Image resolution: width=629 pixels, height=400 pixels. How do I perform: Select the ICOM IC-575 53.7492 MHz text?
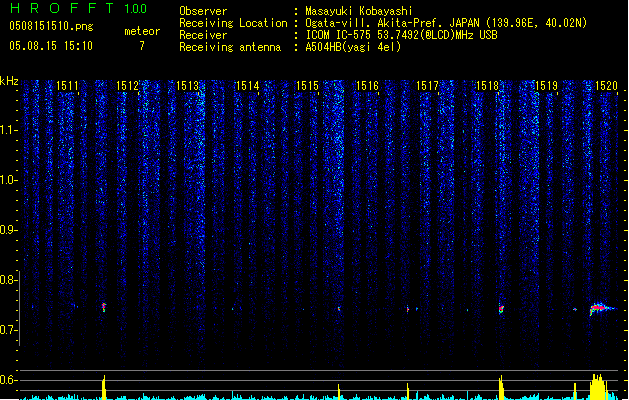pyautogui.click(x=401, y=35)
